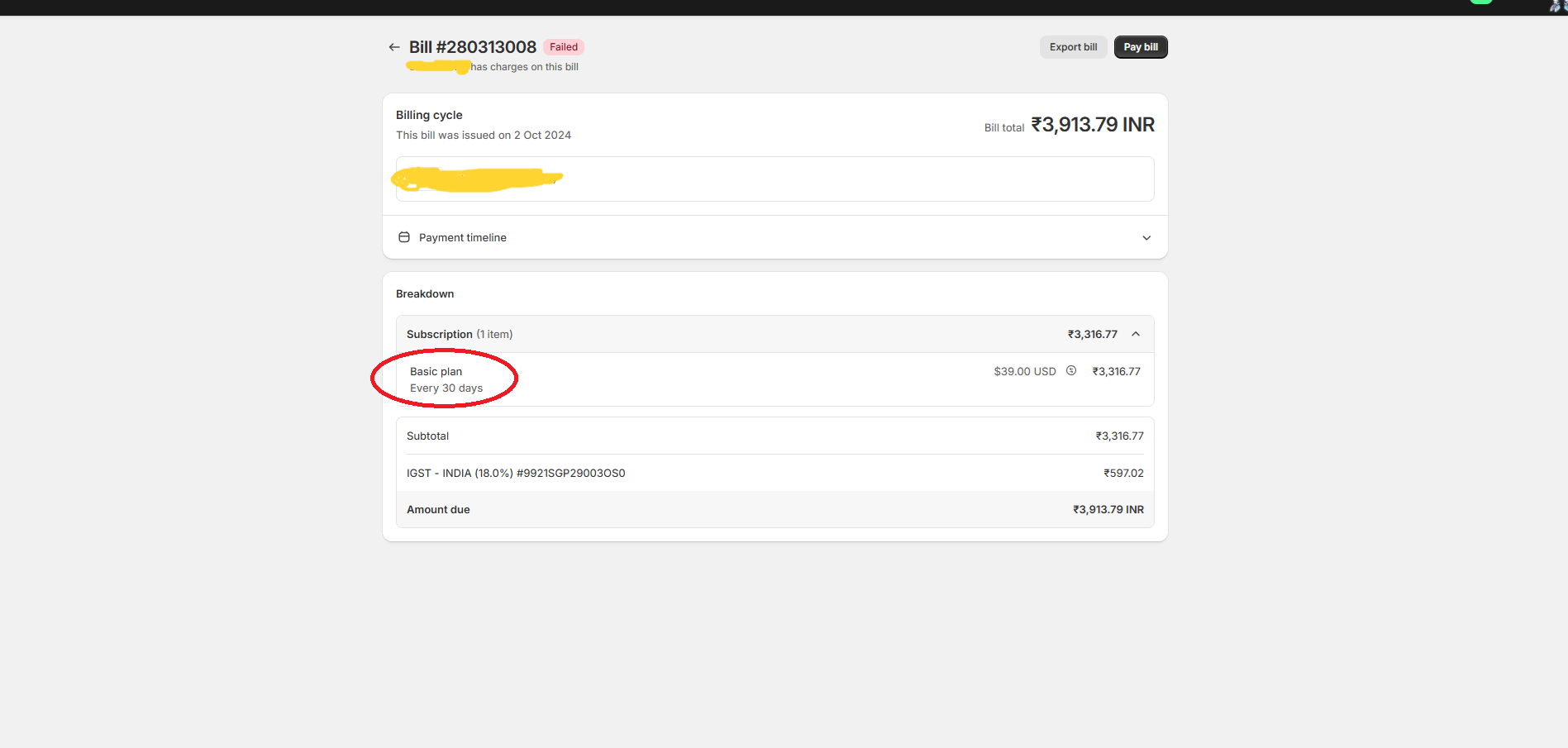Click the green indicator in the top bar

click(1480, 2)
